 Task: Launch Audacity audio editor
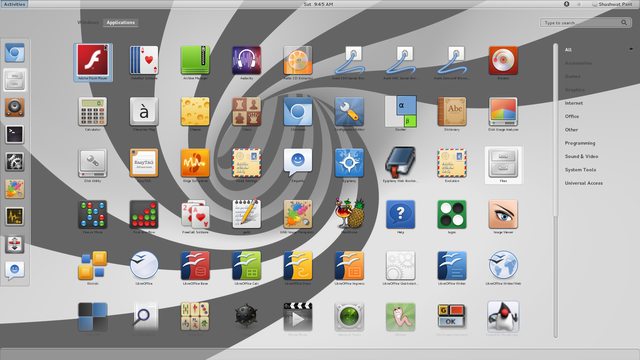[247, 60]
